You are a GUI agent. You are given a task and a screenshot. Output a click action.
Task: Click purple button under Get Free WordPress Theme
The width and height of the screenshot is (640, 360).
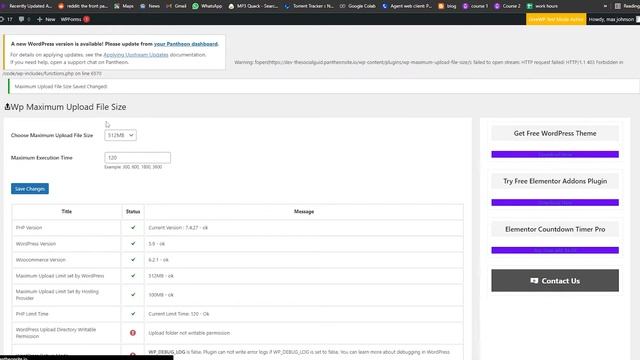[555, 154]
